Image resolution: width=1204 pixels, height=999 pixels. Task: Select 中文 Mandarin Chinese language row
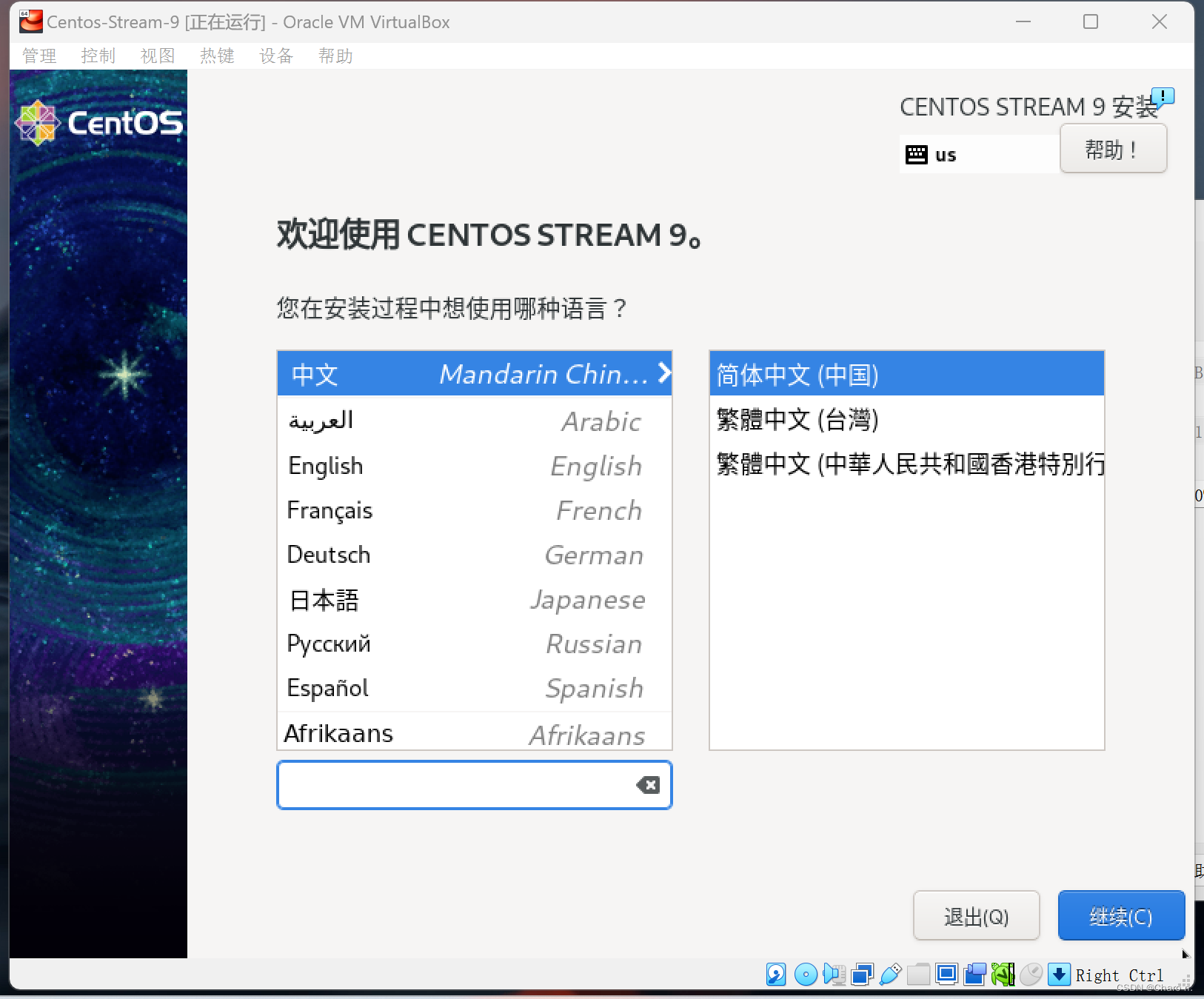475,373
